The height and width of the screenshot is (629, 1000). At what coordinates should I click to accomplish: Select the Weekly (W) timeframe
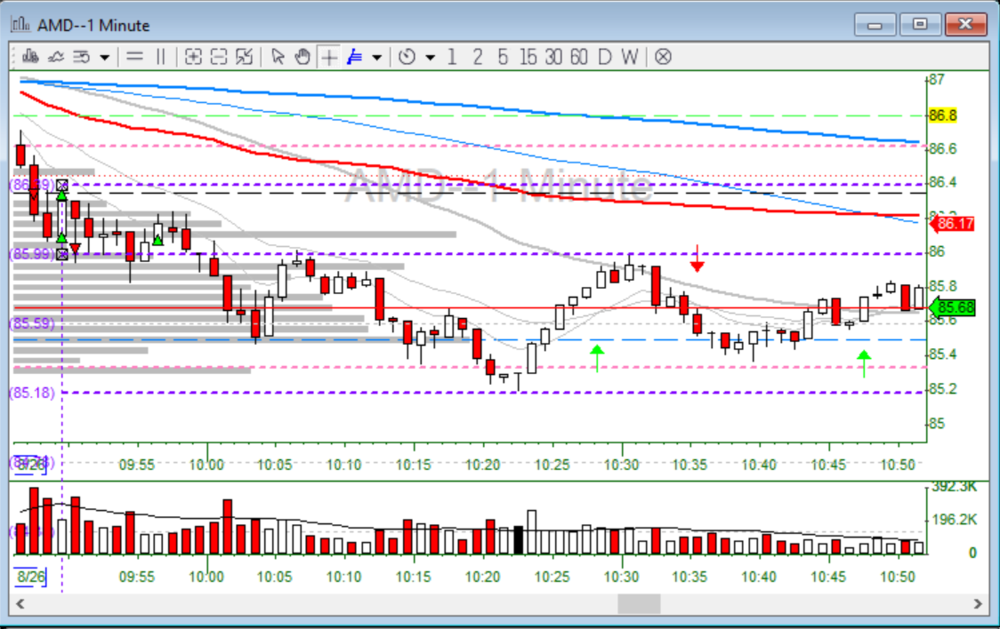(x=628, y=57)
